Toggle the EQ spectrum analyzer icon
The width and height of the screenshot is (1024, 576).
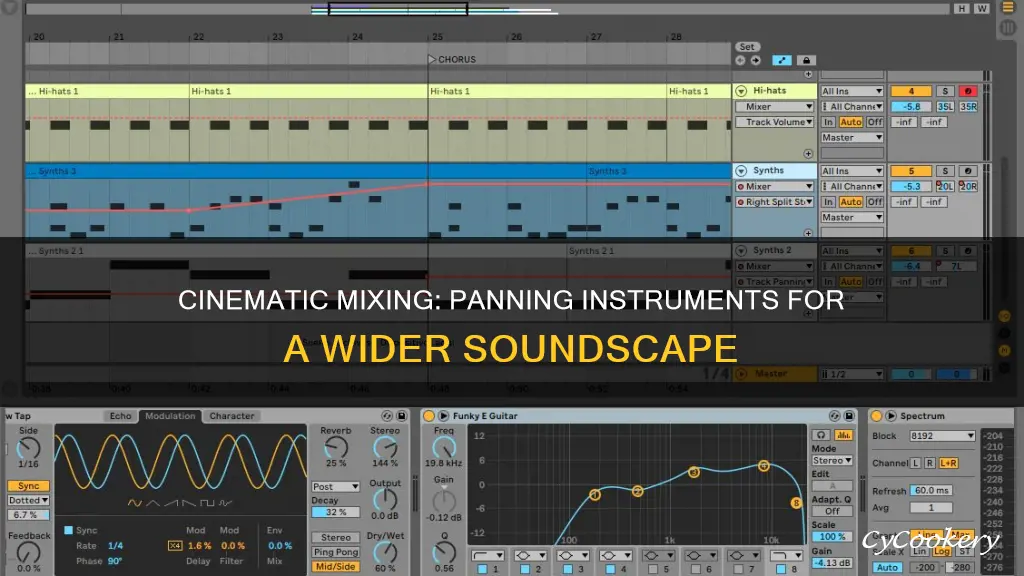843,435
